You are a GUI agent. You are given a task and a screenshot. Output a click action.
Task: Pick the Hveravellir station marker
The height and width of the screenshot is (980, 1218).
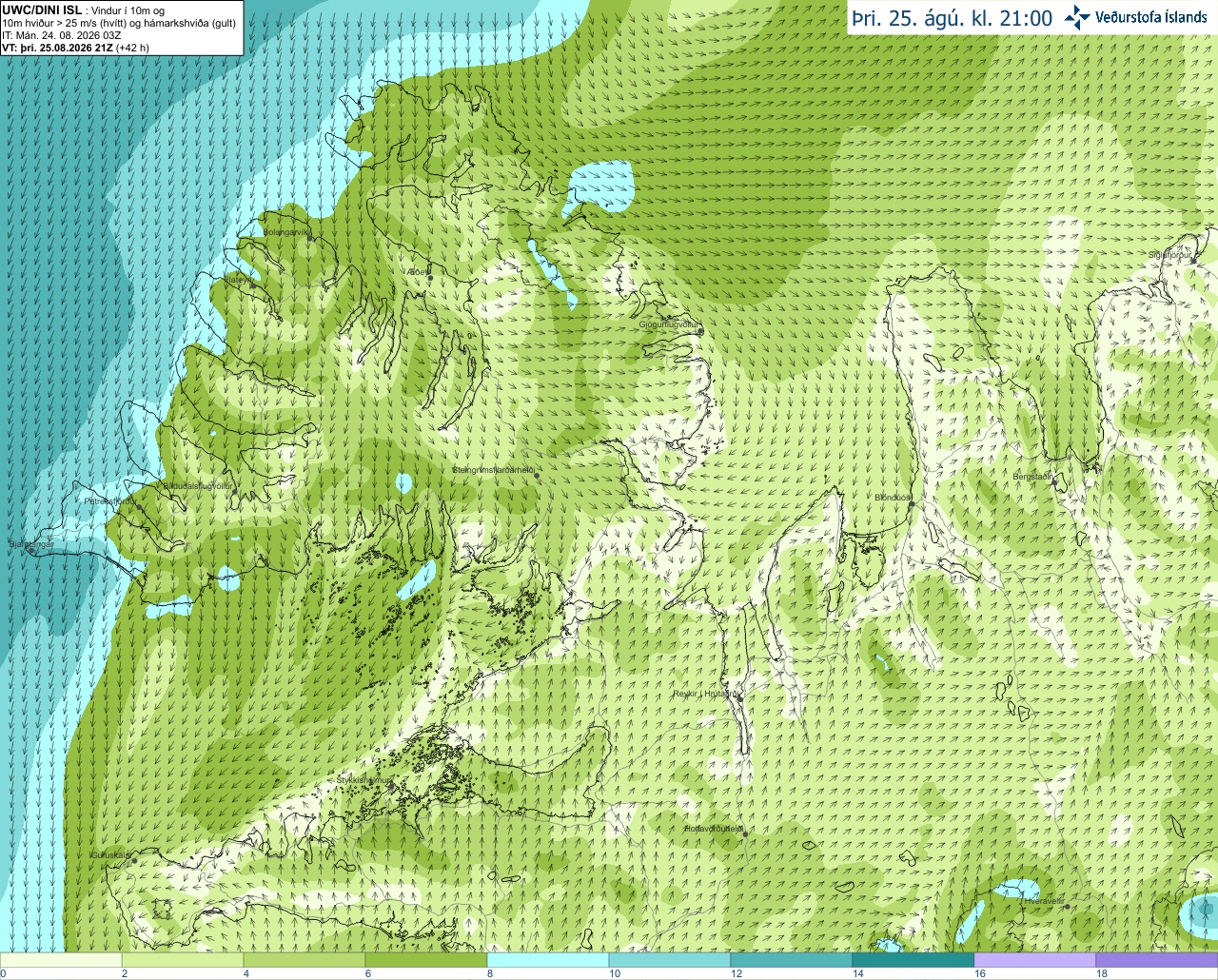pos(1068,907)
